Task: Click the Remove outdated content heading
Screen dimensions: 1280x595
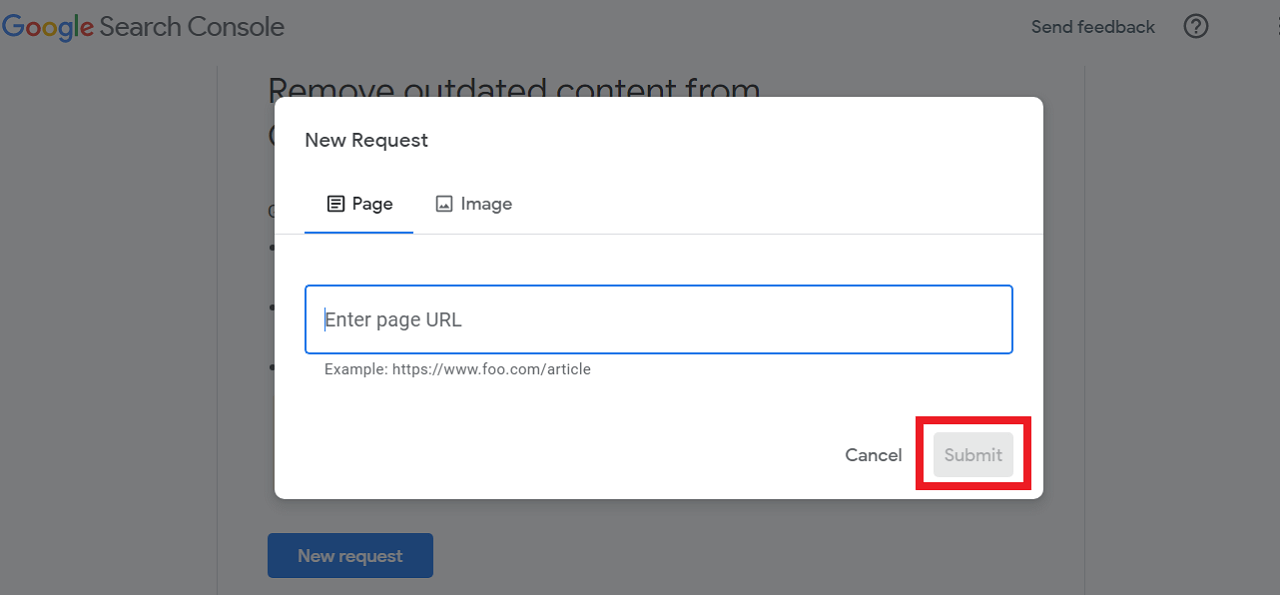Action: [514, 90]
